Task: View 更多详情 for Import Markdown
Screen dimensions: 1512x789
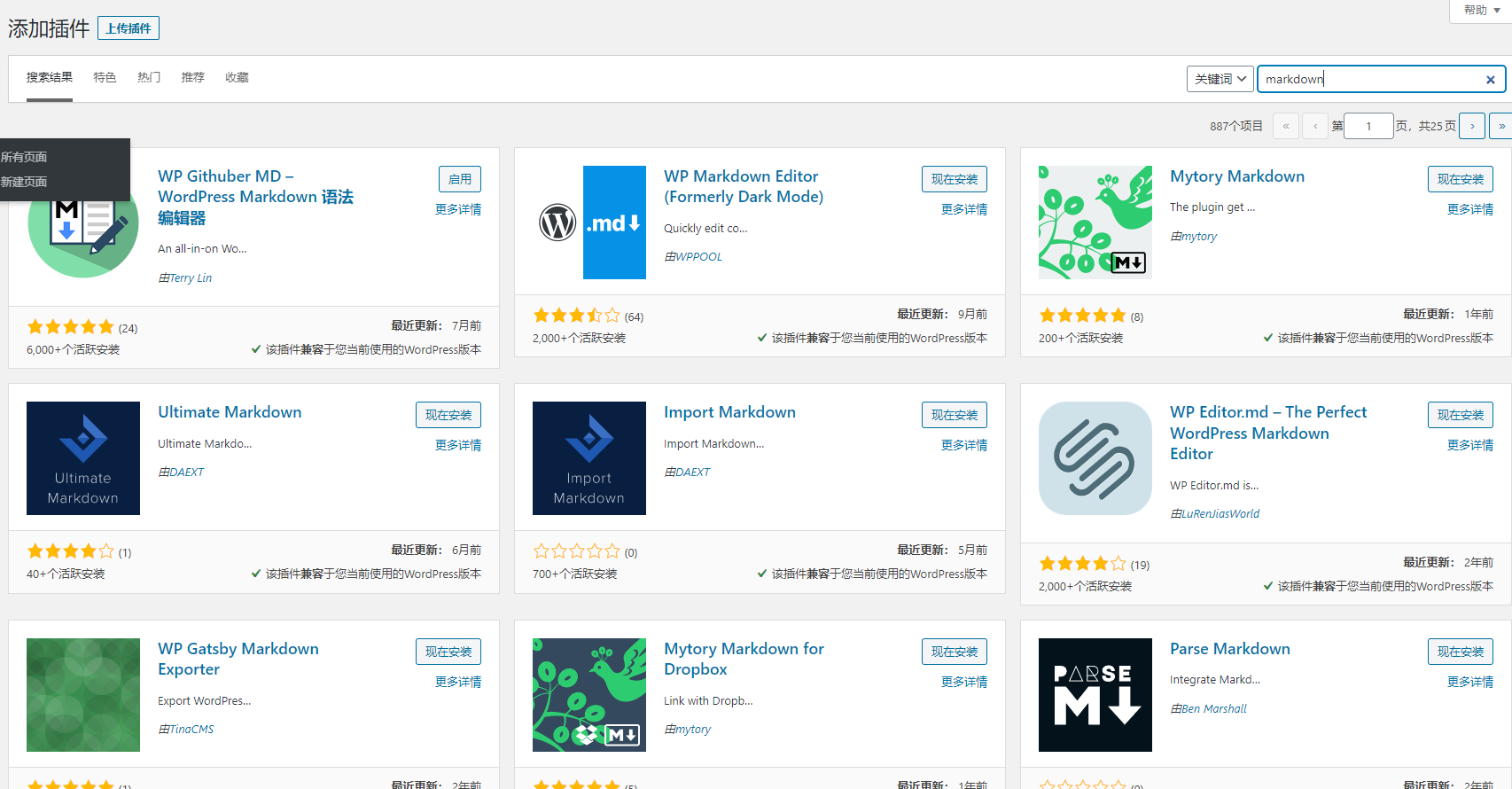Action: pyautogui.click(x=964, y=446)
